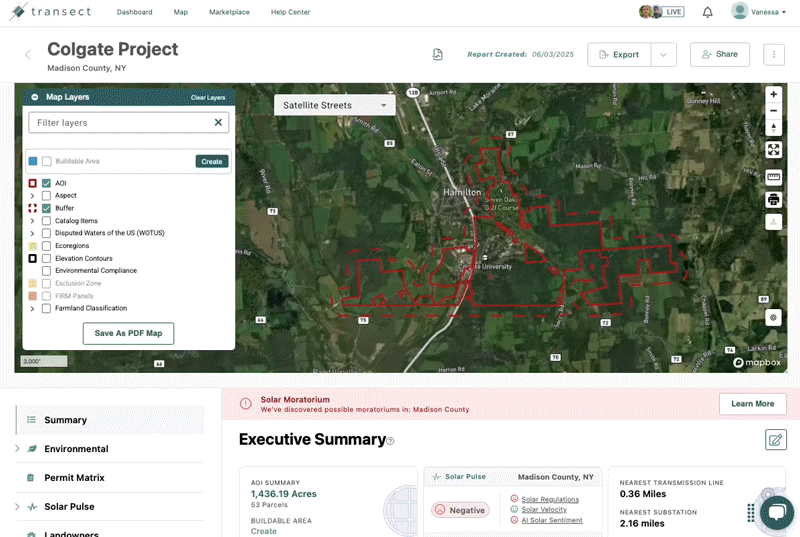The height and width of the screenshot is (537, 800).
Task: Uncheck the AOI layer
Action: (46, 183)
